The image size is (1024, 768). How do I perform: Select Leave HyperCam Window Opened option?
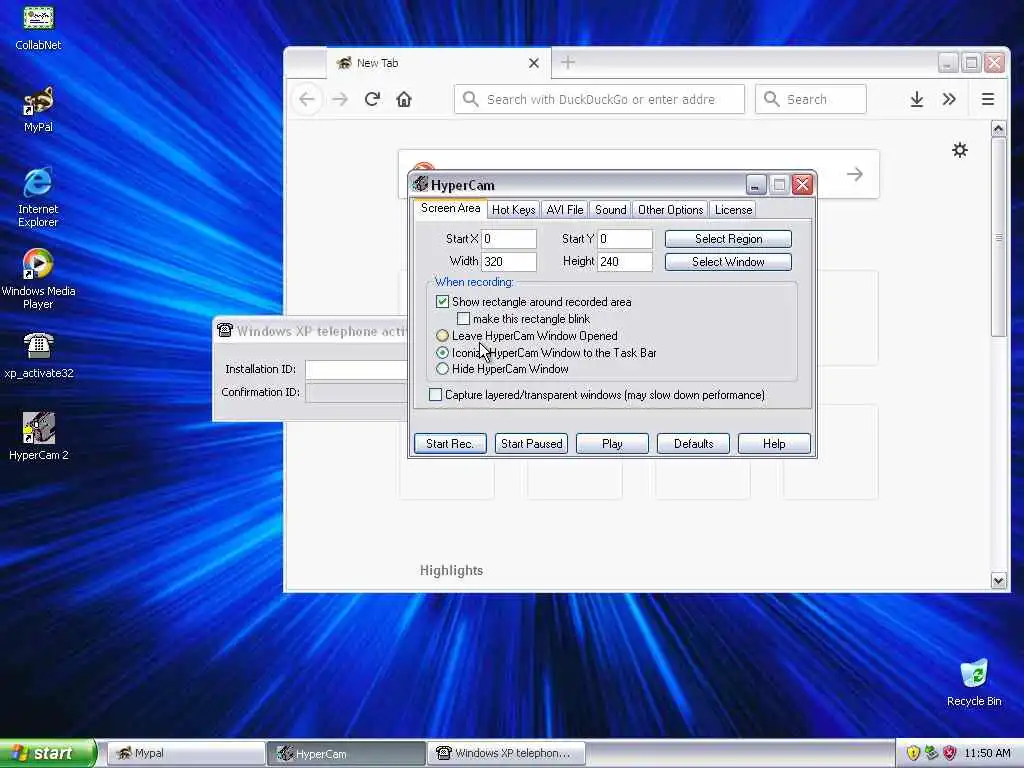(442, 336)
